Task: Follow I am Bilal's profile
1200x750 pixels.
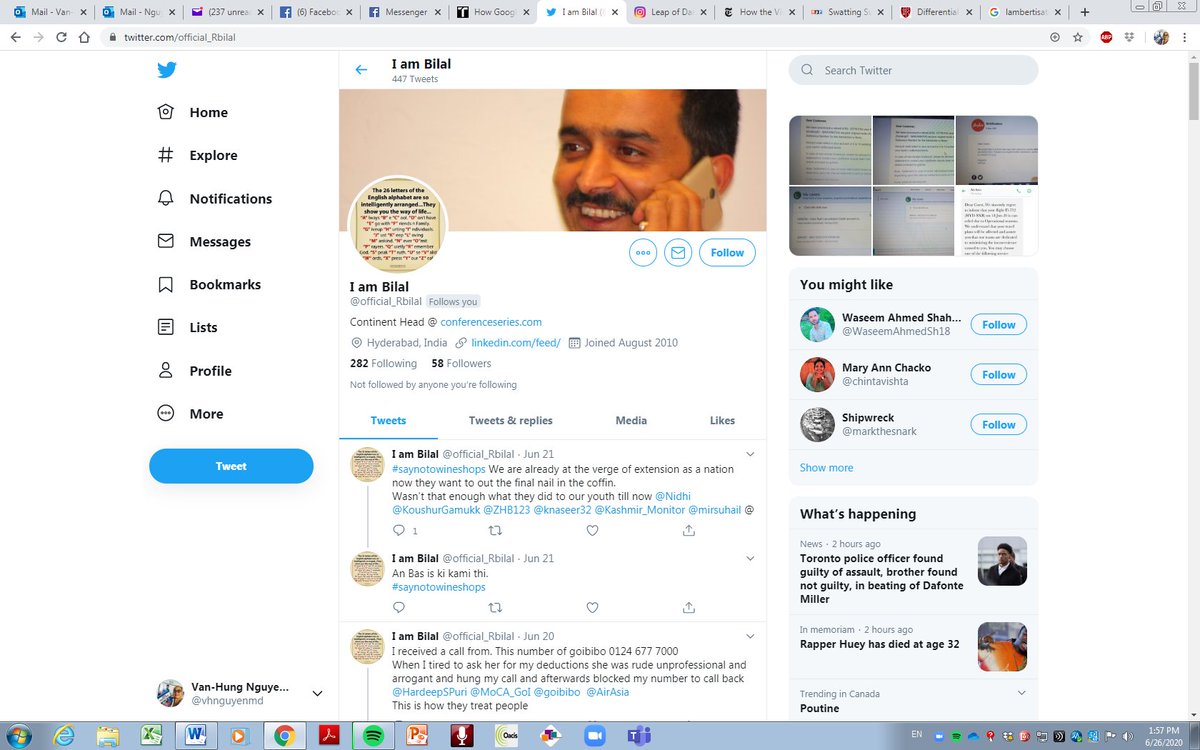Action: pos(727,252)
